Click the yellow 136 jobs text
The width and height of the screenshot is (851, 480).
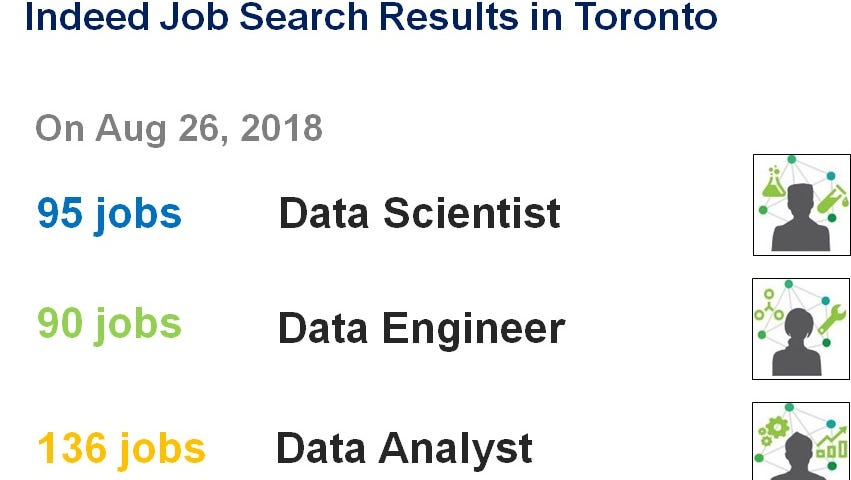[x=121, y=450]
